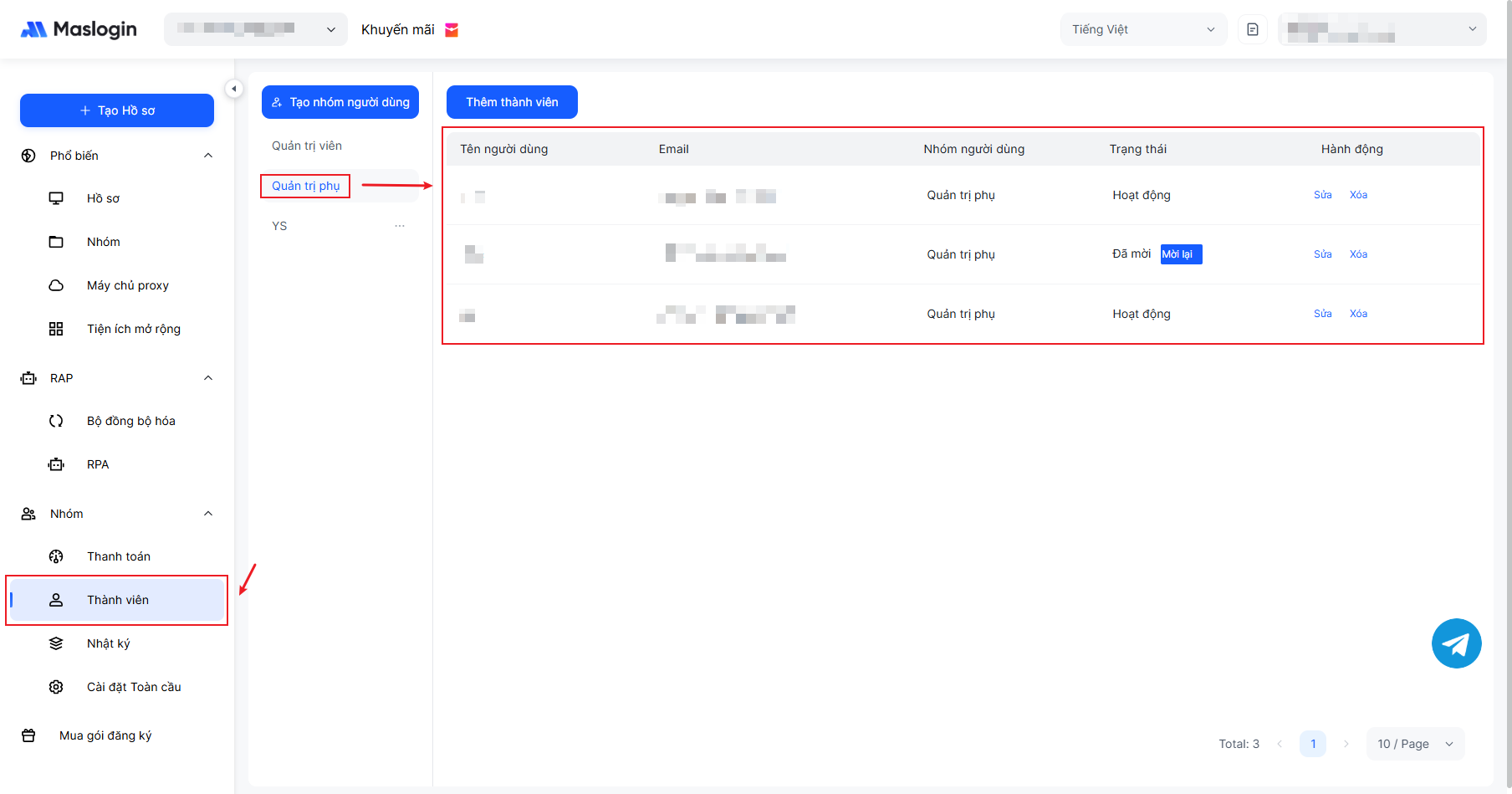
Task: Click the Tạo nhóm người dùng button
Action: [340, 102]
